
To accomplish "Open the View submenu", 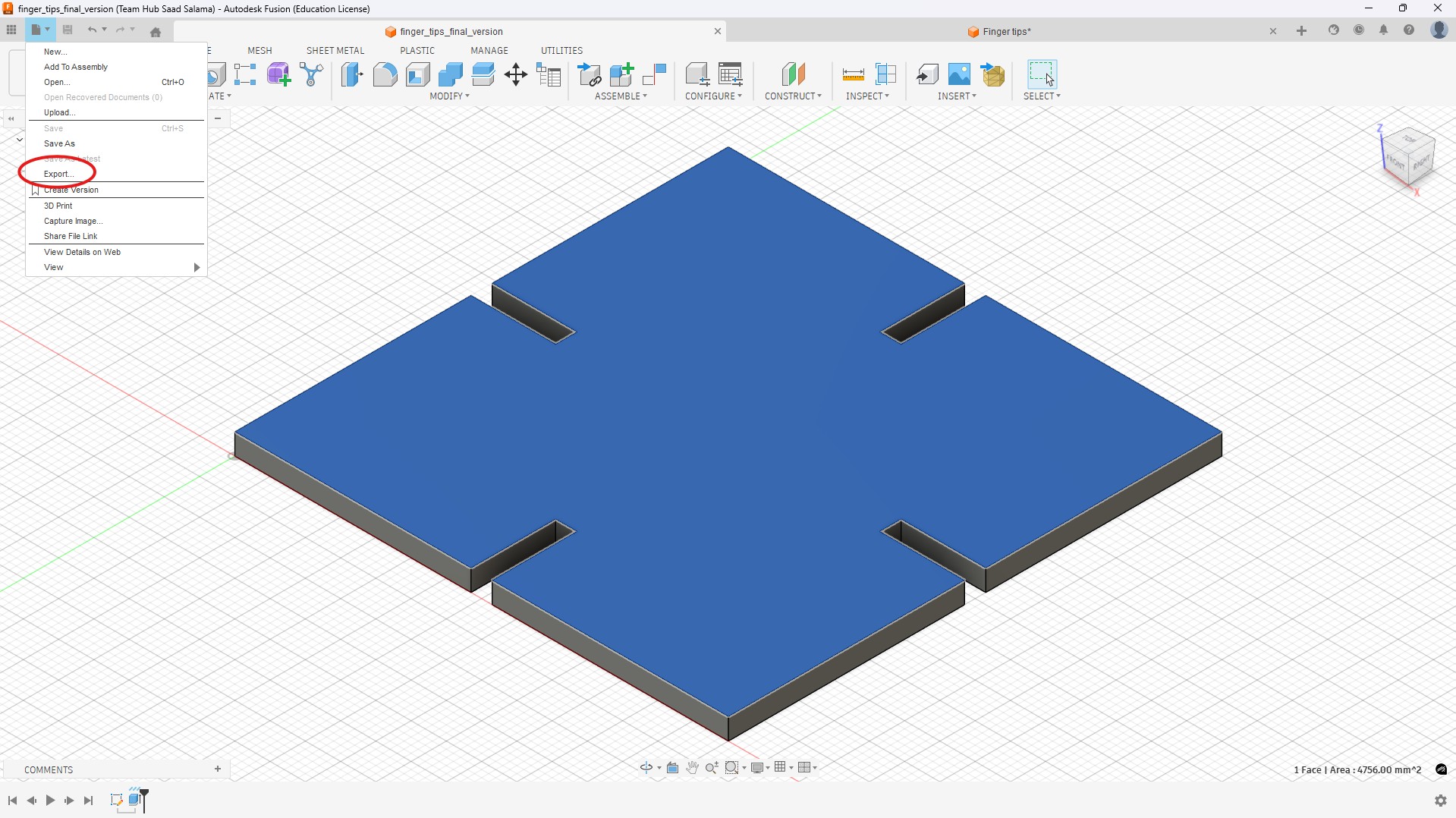I will pos(116,267).
